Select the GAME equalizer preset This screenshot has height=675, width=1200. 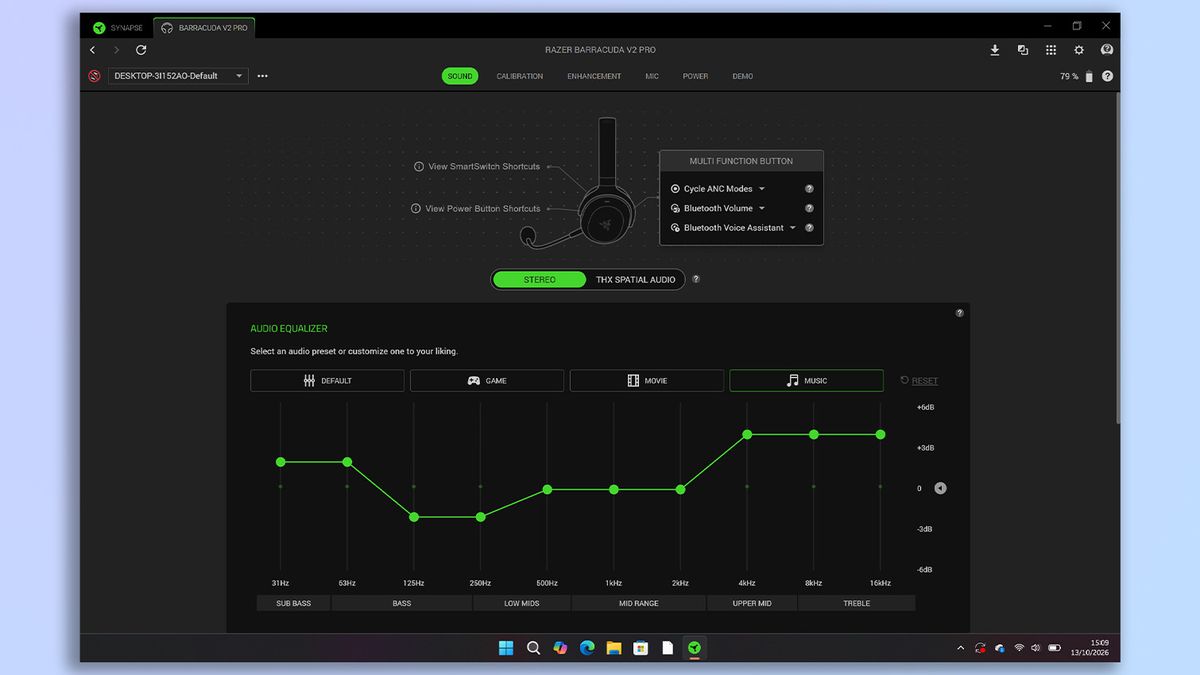(487, 381)
